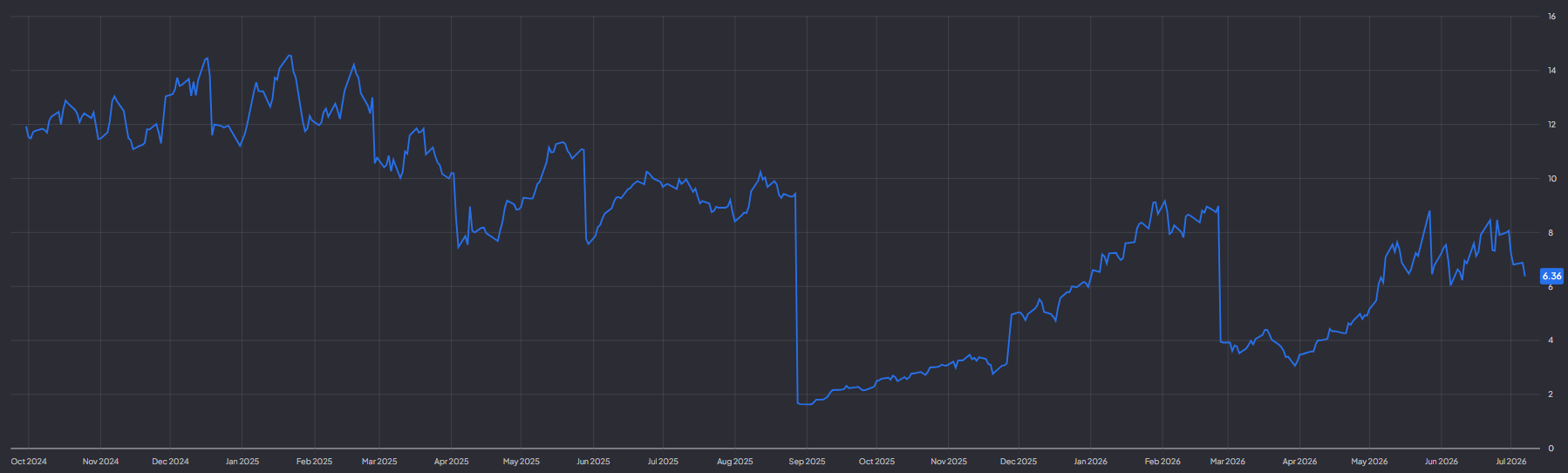Select the Jan 2026 date label
The height and width of the screenshot is (473, 1568).
coord(1090,462)
